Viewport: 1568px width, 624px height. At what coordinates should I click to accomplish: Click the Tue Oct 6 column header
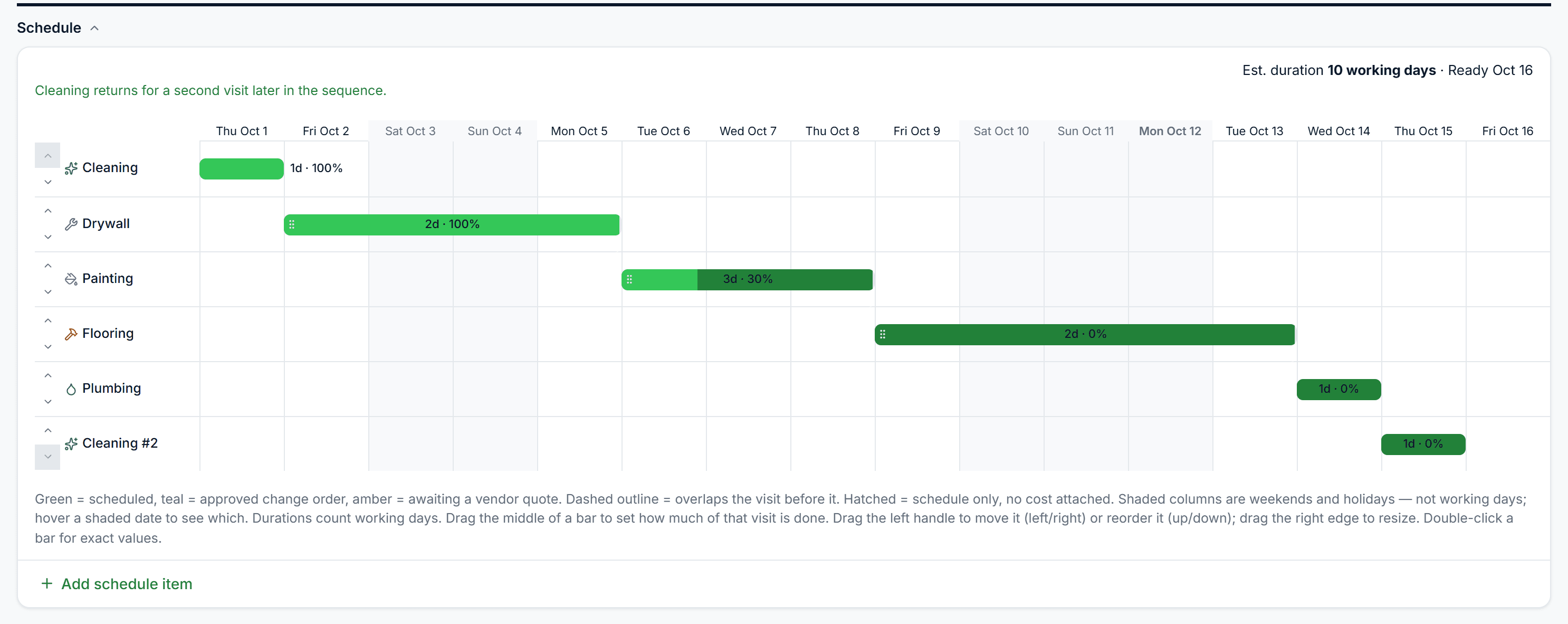(x=664, y=131)
